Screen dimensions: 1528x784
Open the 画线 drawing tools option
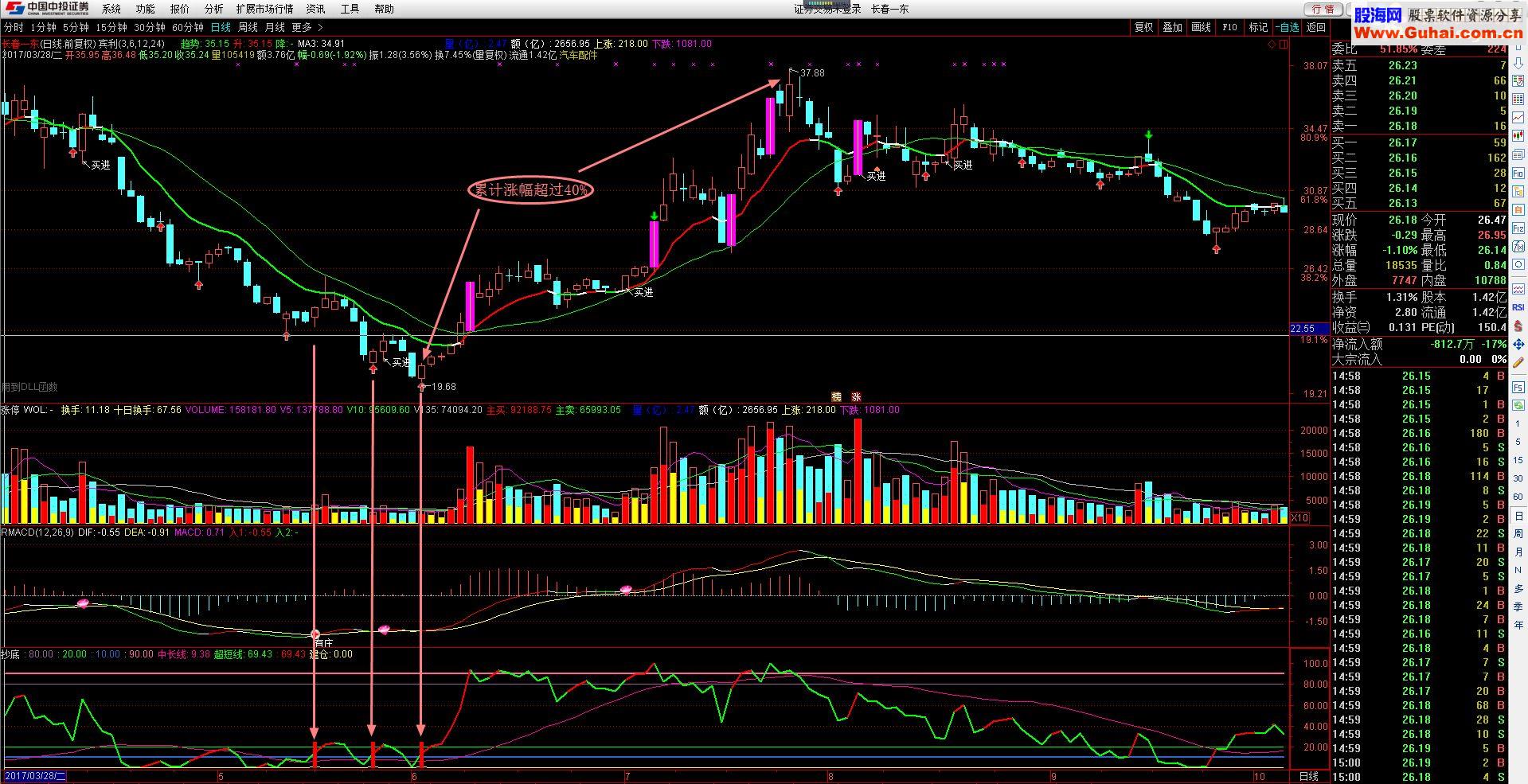point(1202,27)
